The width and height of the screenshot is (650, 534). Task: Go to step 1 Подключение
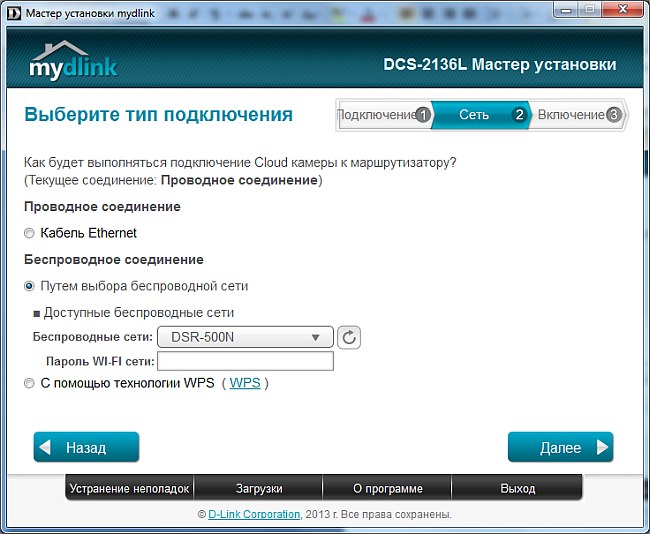[383, 115]
